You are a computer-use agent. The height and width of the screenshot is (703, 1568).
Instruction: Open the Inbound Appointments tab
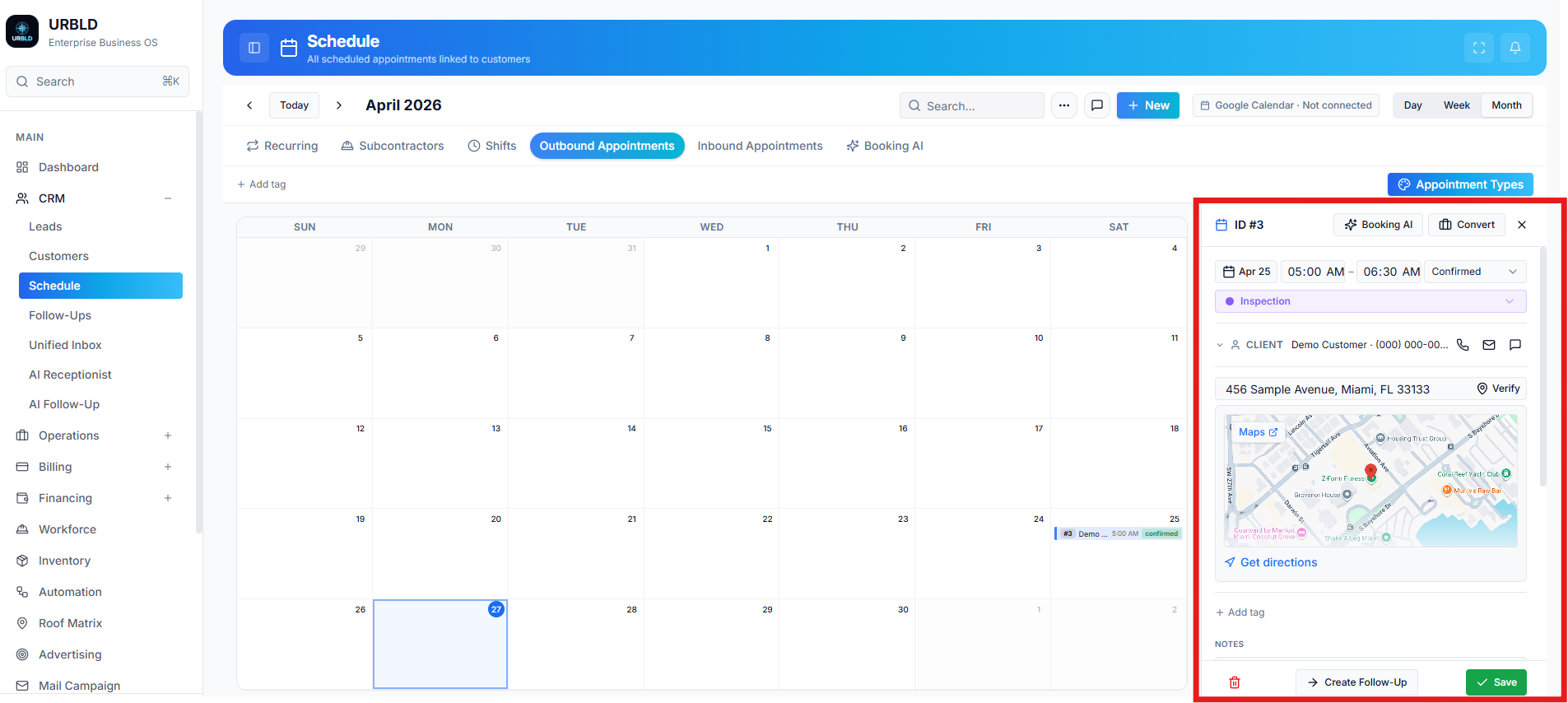pyautogui.click(x=760, y=146)
